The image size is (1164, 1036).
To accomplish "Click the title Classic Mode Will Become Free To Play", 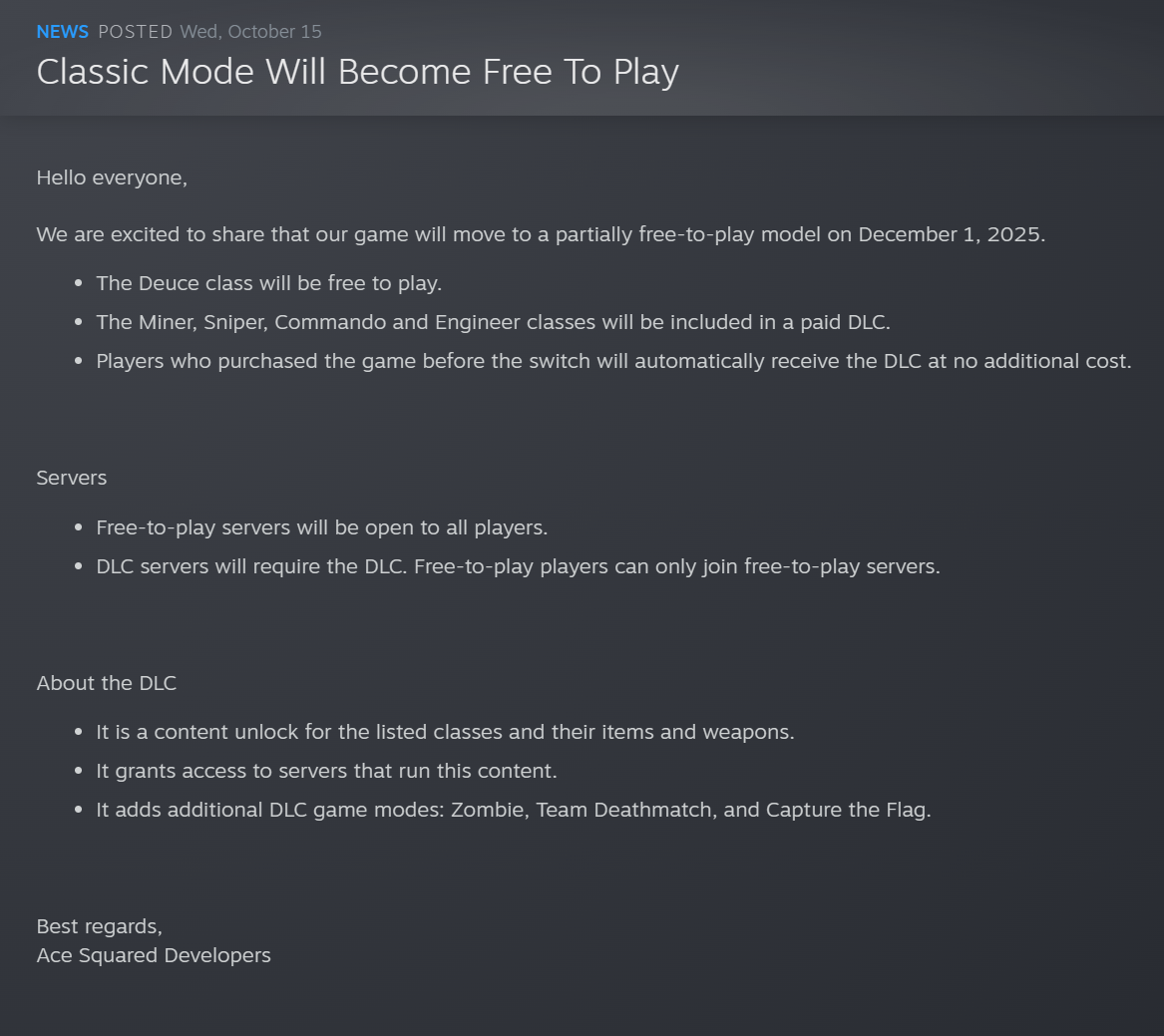I will click(357, 72).
